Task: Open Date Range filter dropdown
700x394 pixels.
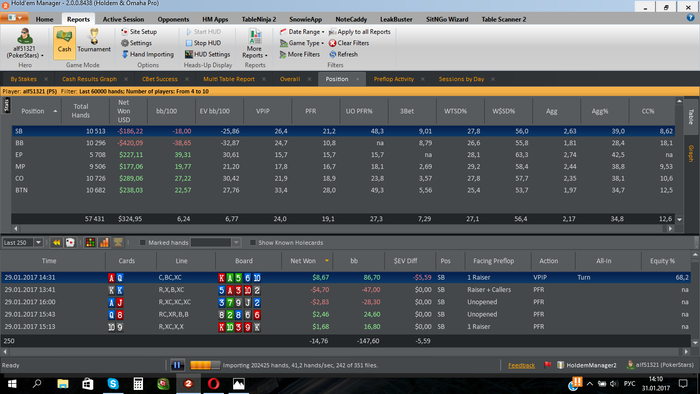Action: pyautogui.click(x=302, y=32)
